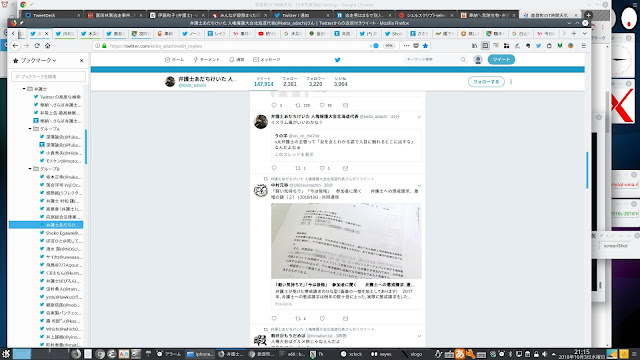This screenshot has height=360, width=640.
Task: Click the Firefox forward arrow
Action: click(x=27, y=46)
